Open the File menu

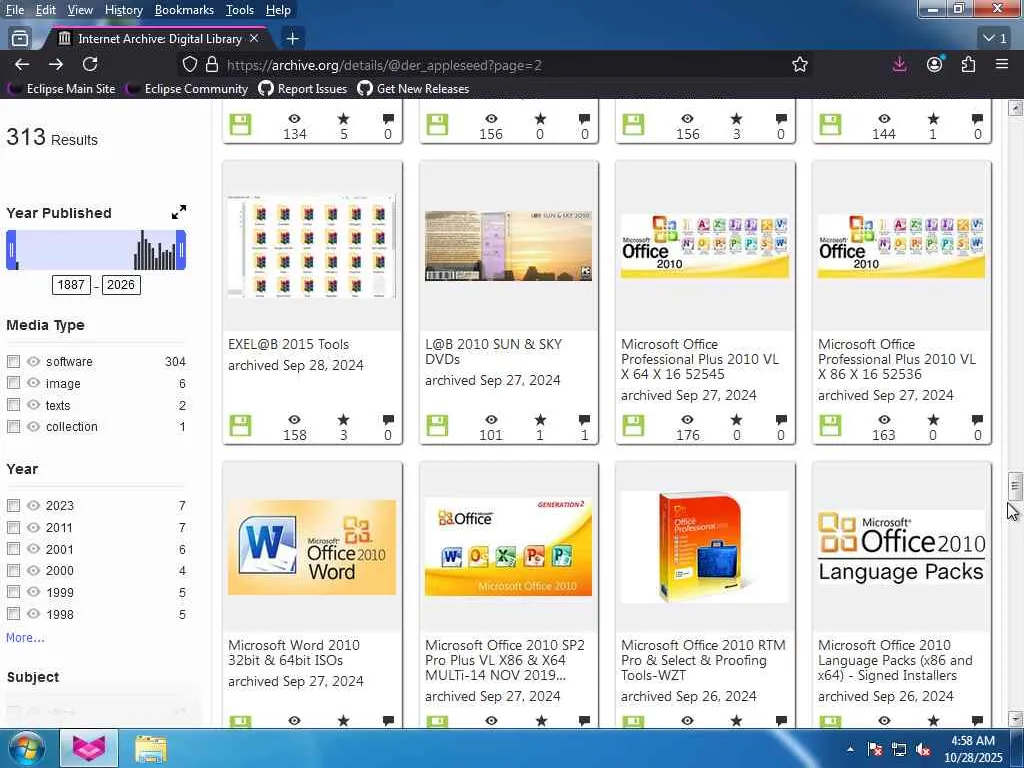point(14,10)
